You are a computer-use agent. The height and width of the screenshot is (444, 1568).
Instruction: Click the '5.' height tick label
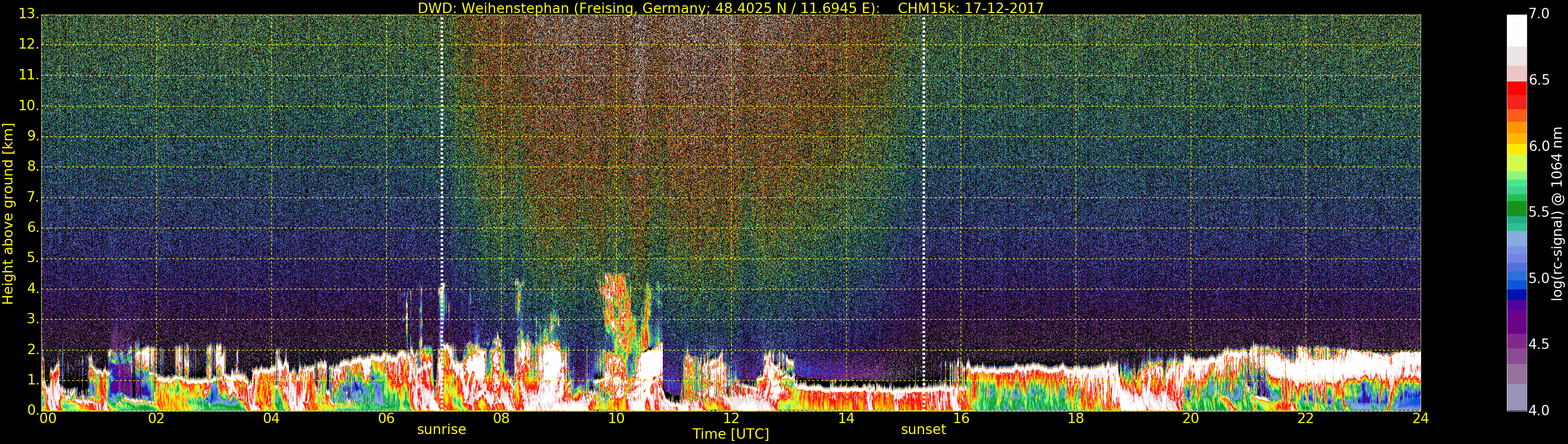pos(33,258)
